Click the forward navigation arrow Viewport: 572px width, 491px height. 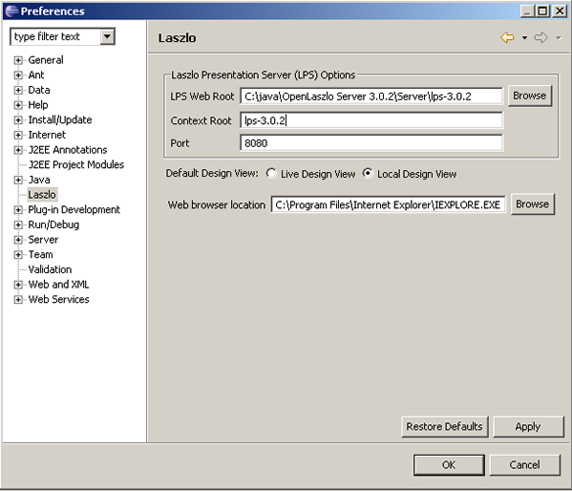[x=541, y=37]
